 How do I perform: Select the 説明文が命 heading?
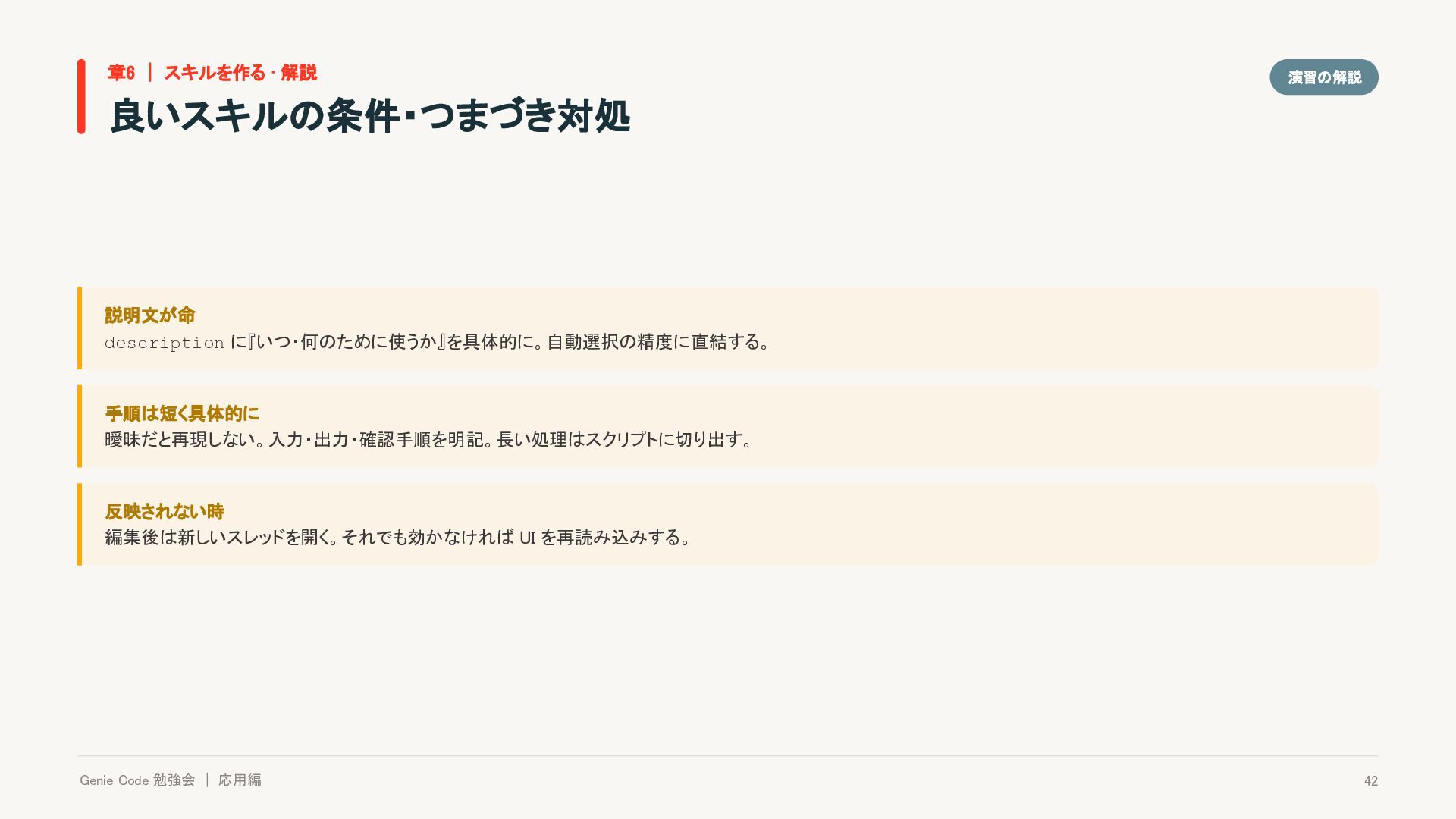tap(150, 315)
